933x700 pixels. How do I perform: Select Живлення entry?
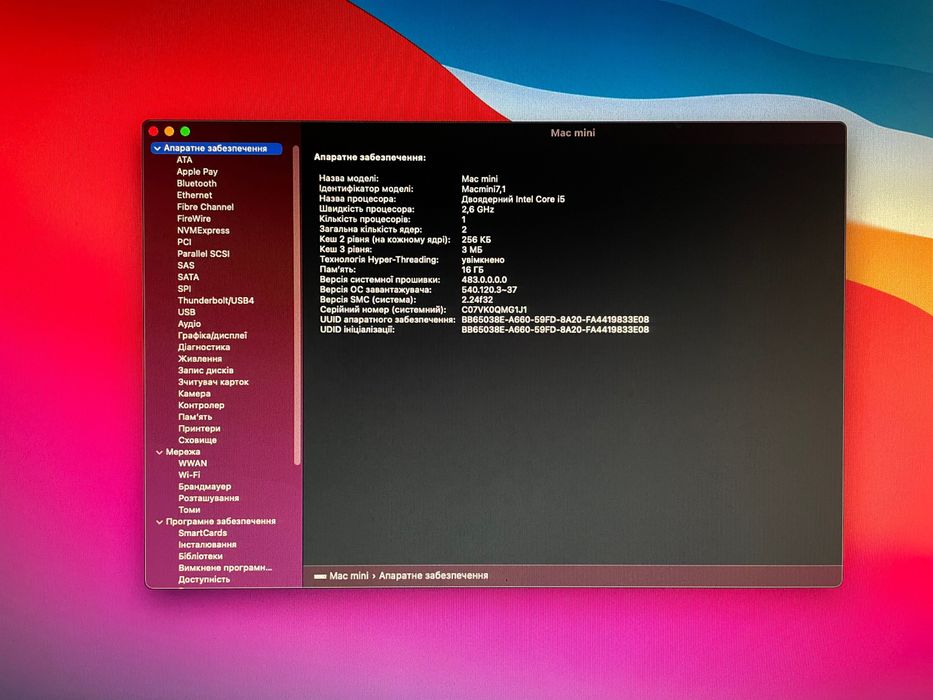point(200,358)
